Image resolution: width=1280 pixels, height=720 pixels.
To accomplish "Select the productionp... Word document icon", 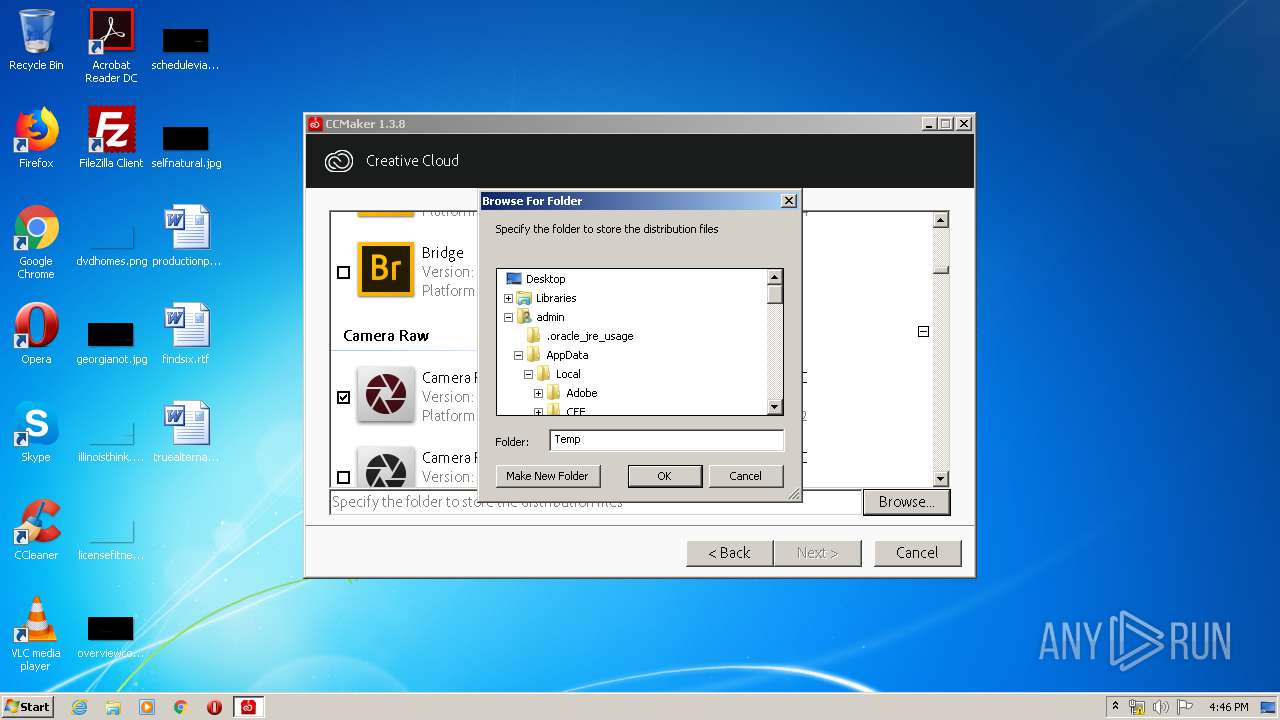I will pos(186,236).
